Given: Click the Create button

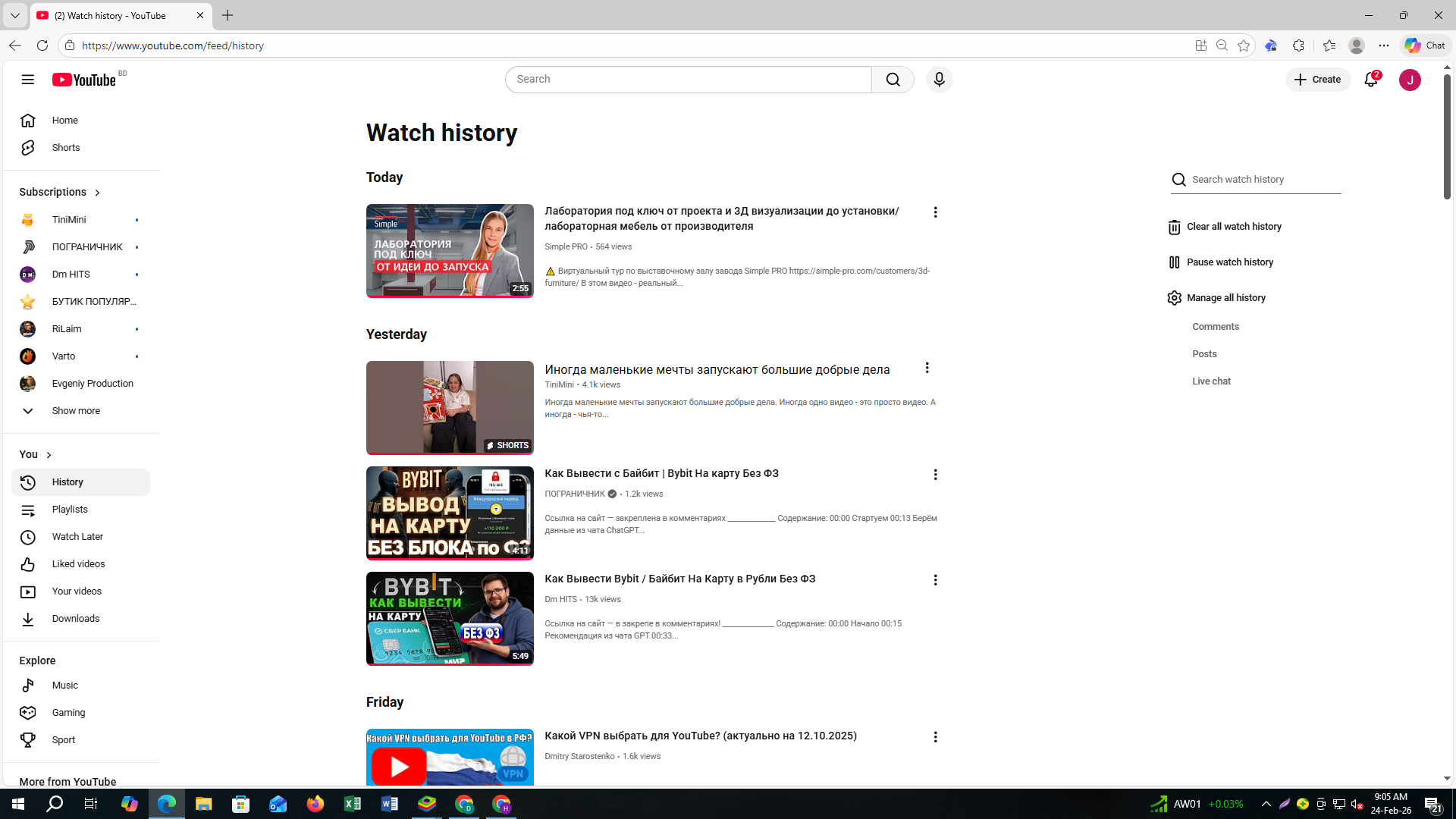Looking at the screenshot, I should (x=1317, y=80).
